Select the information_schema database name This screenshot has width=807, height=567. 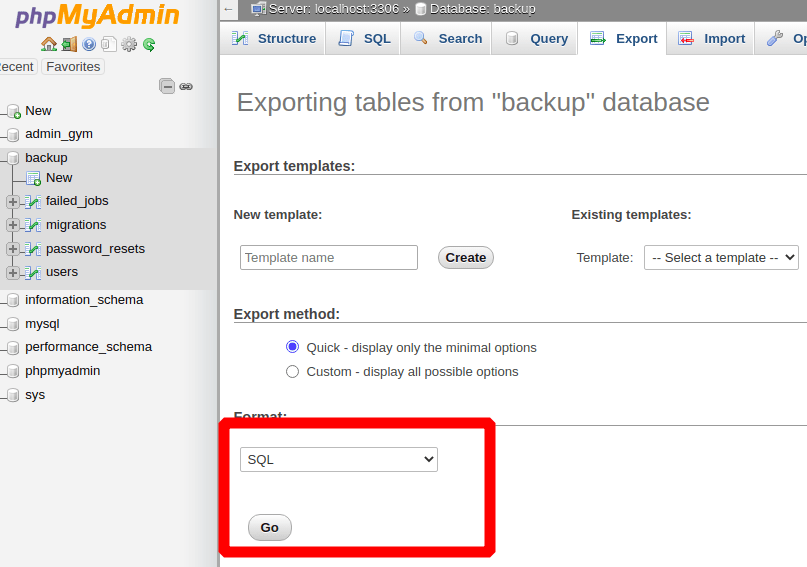point(84,299)
